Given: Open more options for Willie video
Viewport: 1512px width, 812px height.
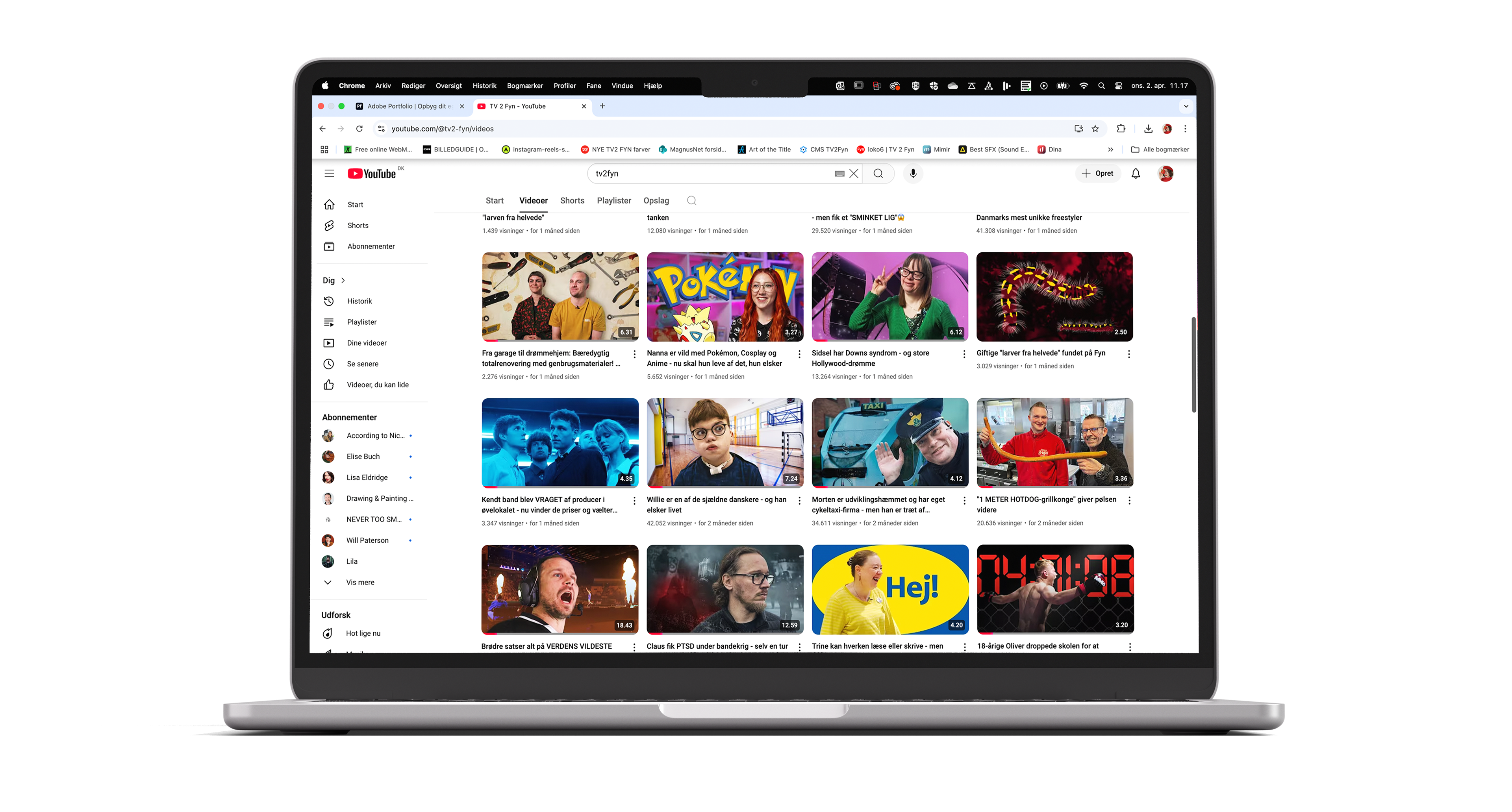Looking at the screenshot, I should [799, 500].
